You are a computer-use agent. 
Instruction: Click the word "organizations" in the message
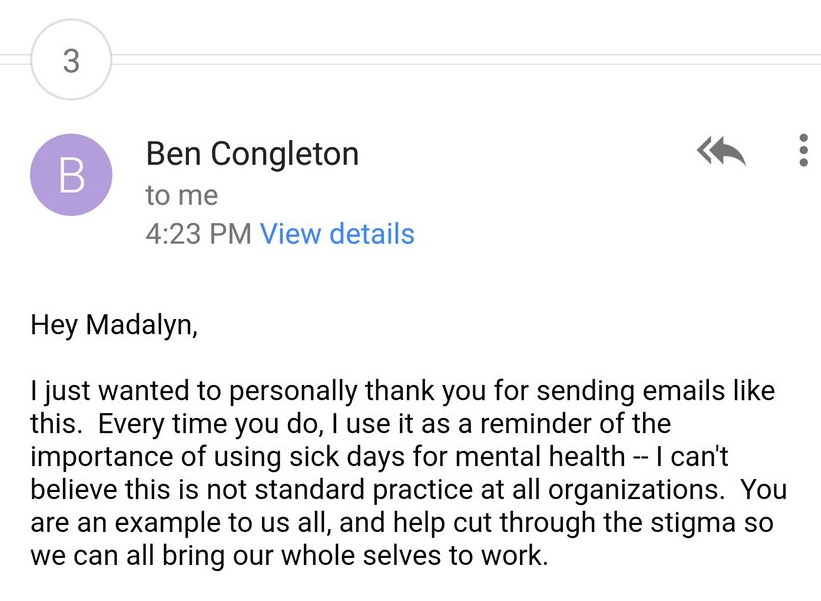(x=633, y=490)
